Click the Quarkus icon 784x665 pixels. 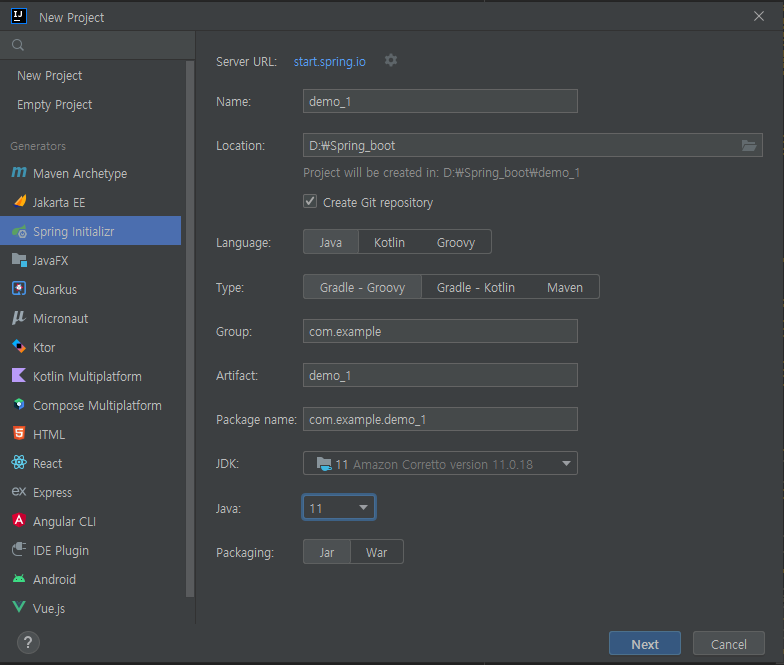(x=19, y=289)
